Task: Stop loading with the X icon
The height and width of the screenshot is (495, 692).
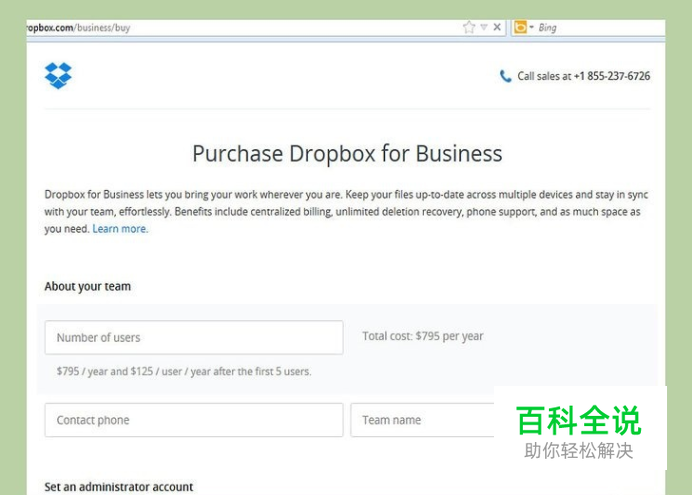Action: 497,27
